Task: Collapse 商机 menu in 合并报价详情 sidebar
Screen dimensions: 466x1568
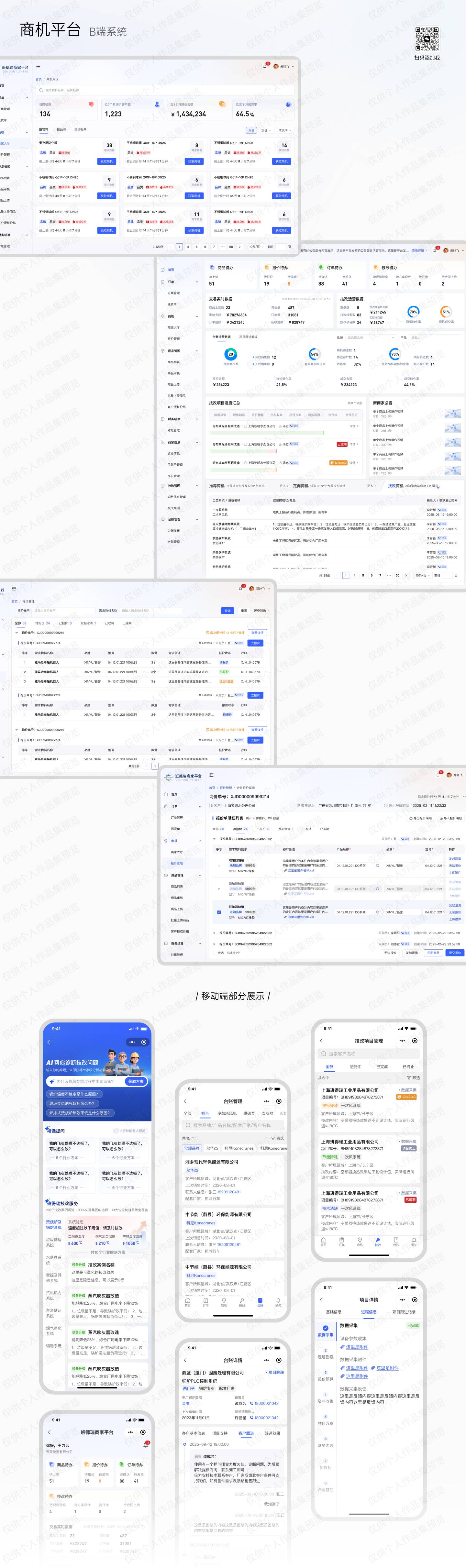Action: (x=200, y=841)
